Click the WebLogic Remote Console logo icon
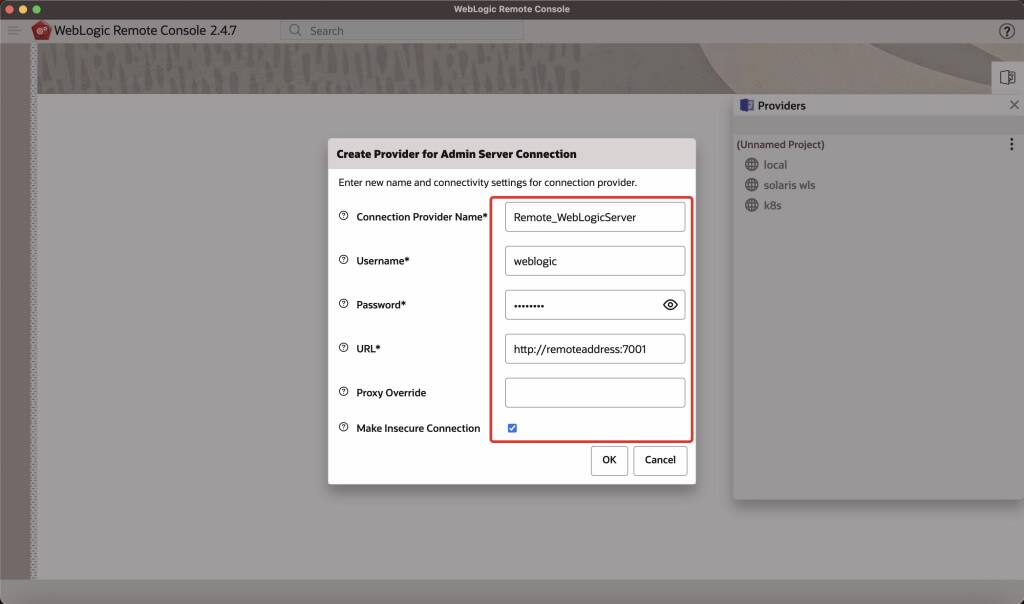The height and width of the screenshot is (604, 1024). pyautogui.click(x=41, y=30)
